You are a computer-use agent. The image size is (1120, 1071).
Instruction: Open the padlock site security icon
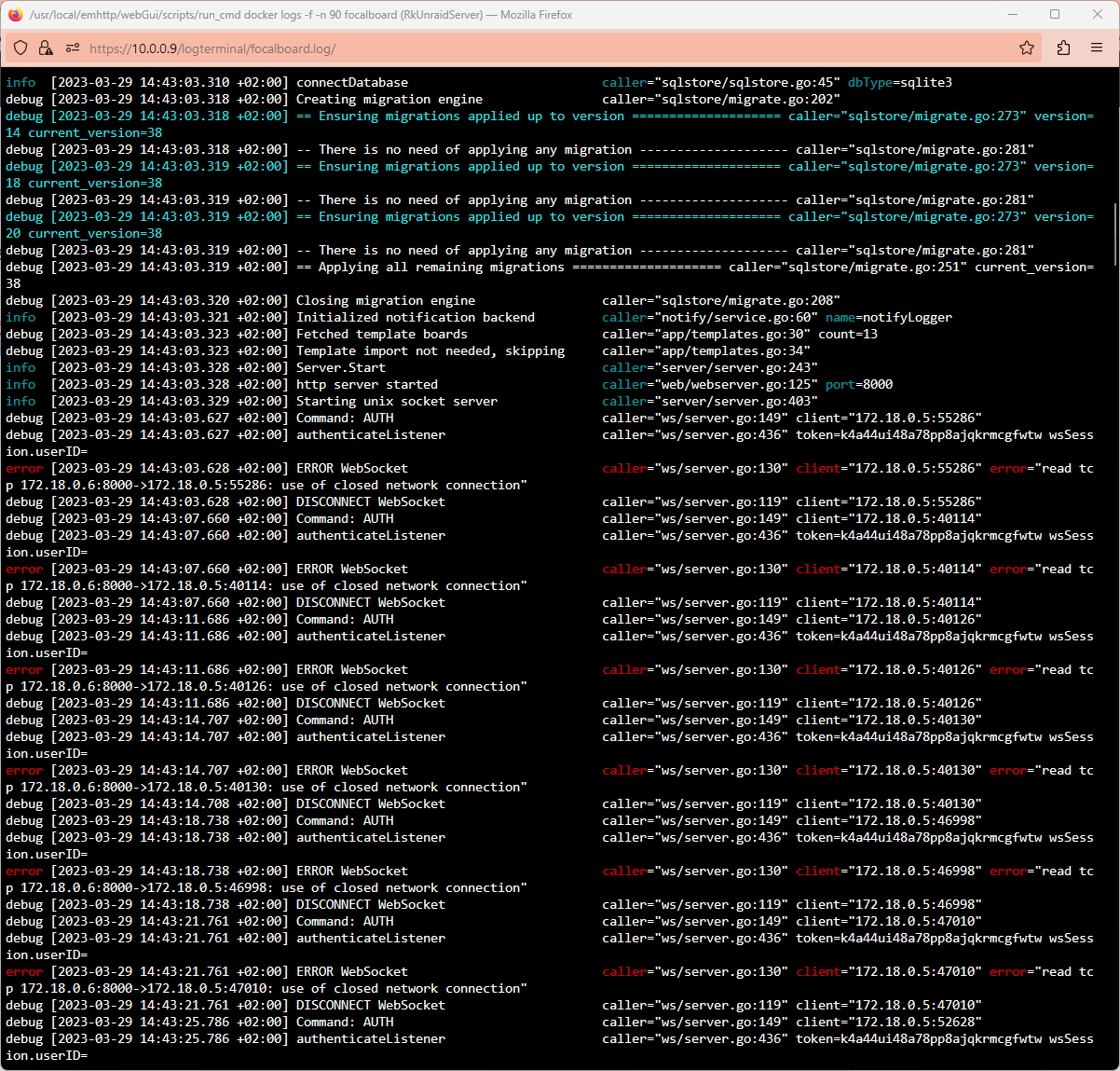(45, 48)
